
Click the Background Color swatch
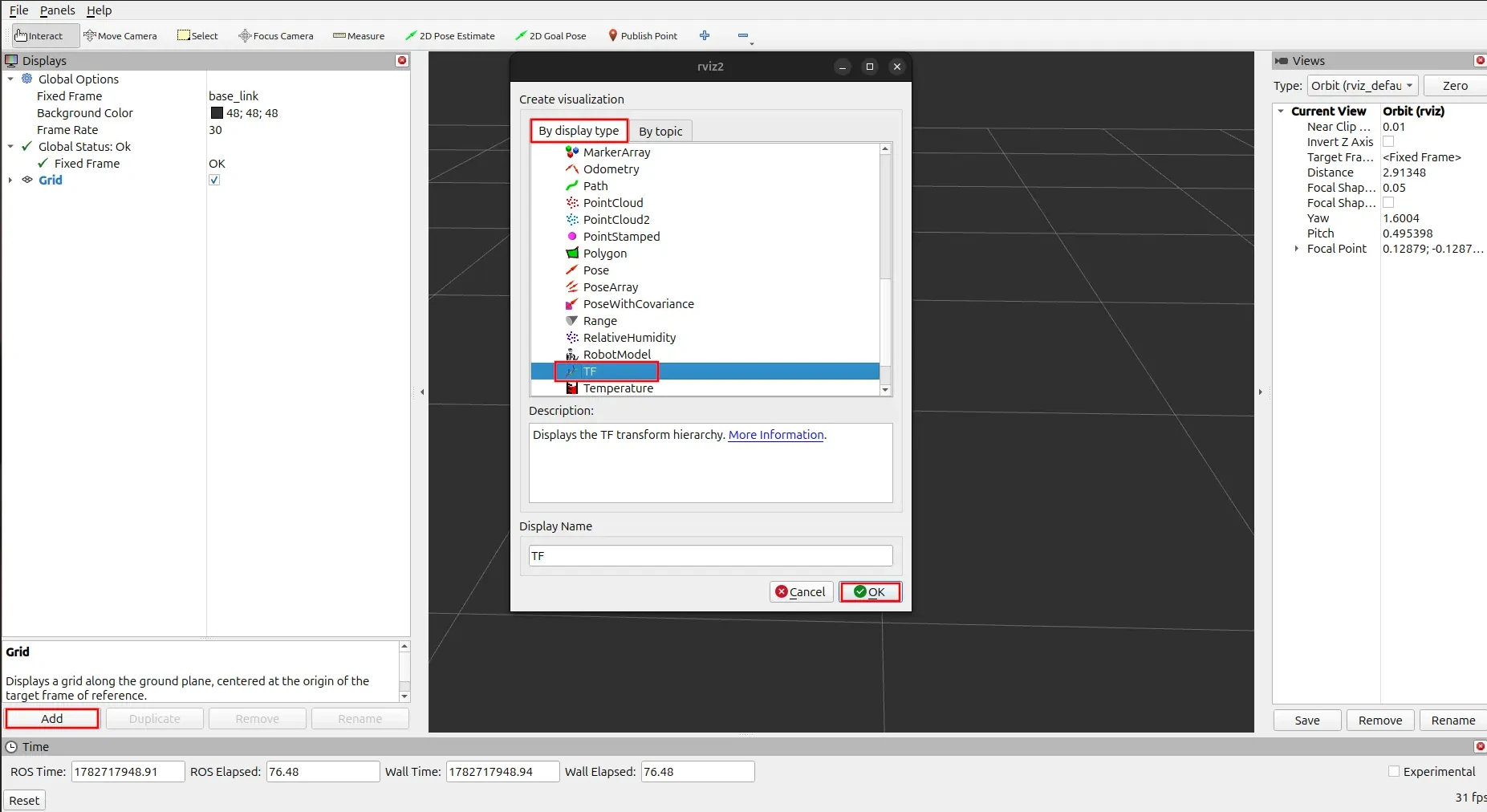coord(217,113)
